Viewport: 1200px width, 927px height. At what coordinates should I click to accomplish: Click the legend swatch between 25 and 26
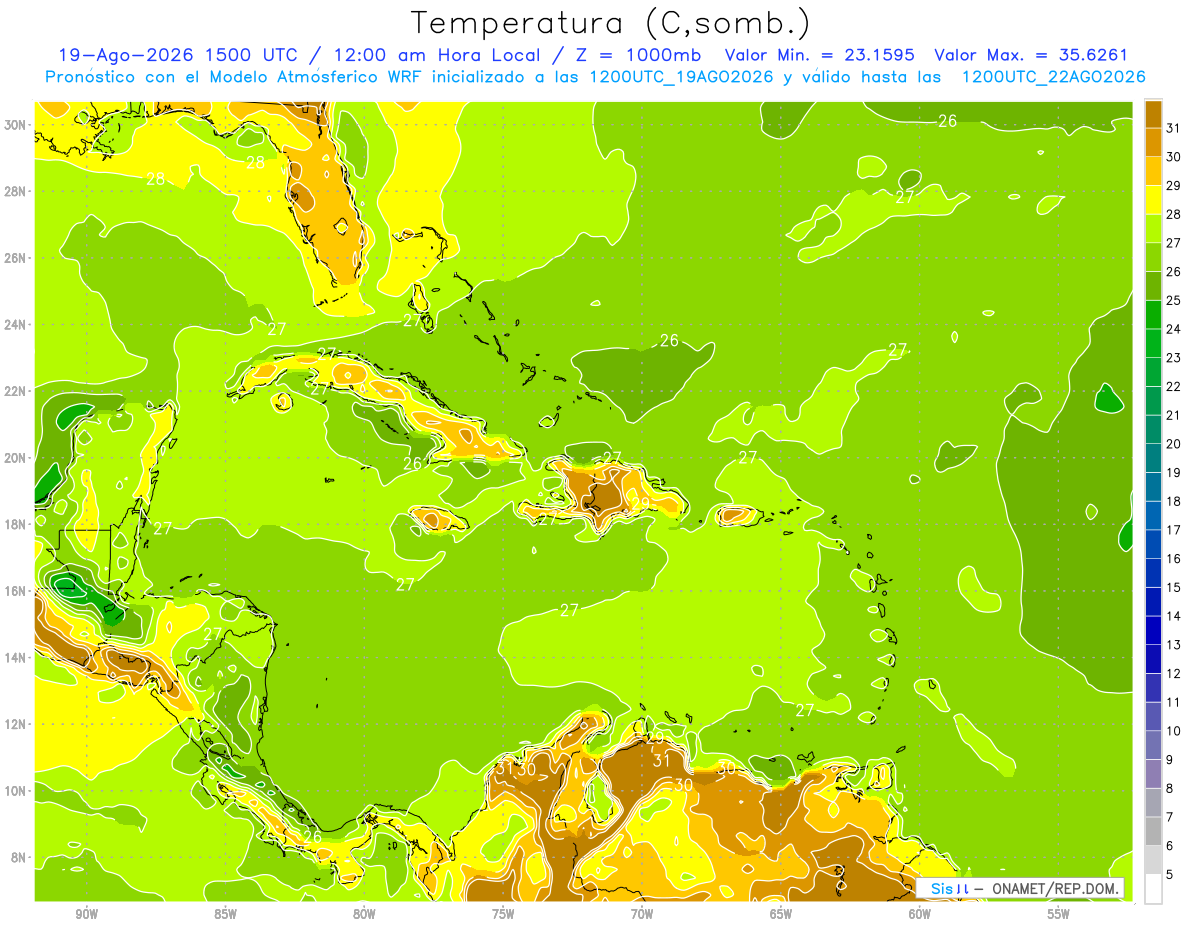tap(1153, 285)
